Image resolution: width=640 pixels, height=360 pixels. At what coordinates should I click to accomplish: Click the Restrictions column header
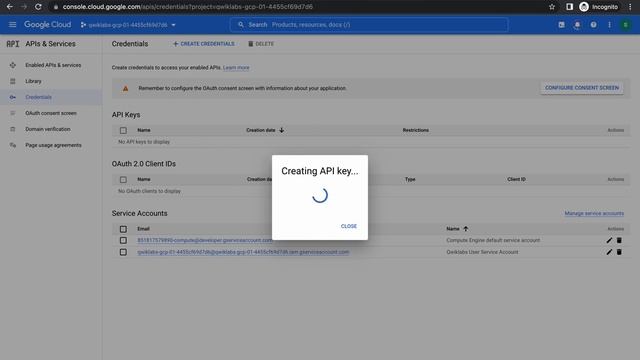[x=416, y=130]
